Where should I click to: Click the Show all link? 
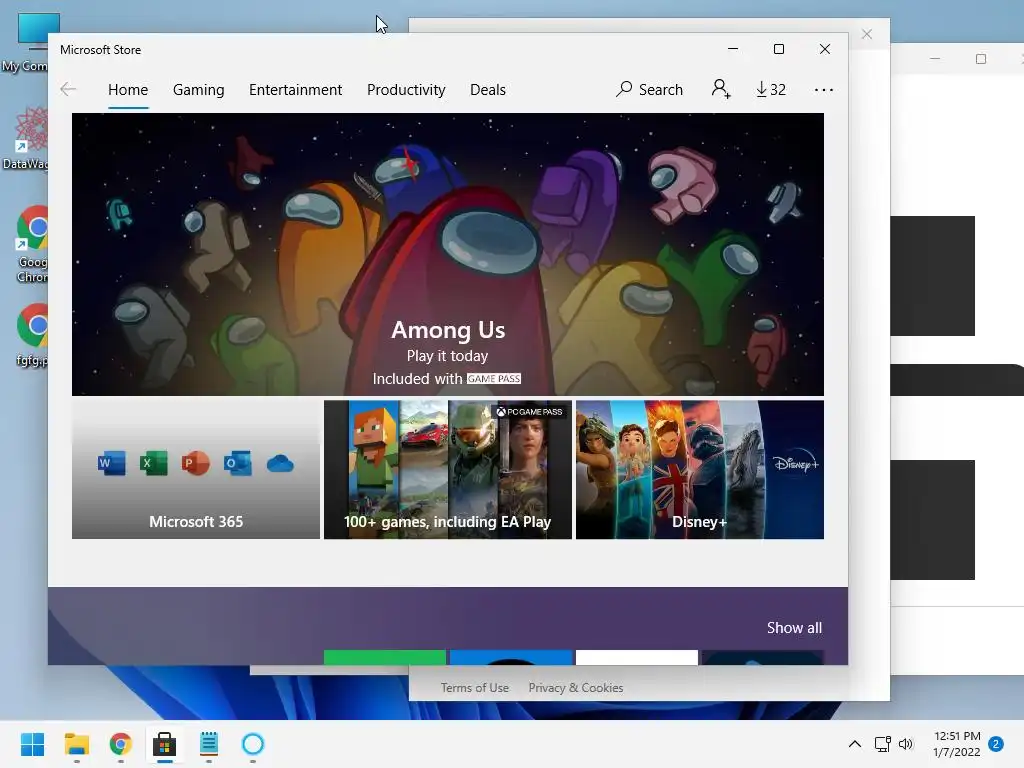pos(794,628)
